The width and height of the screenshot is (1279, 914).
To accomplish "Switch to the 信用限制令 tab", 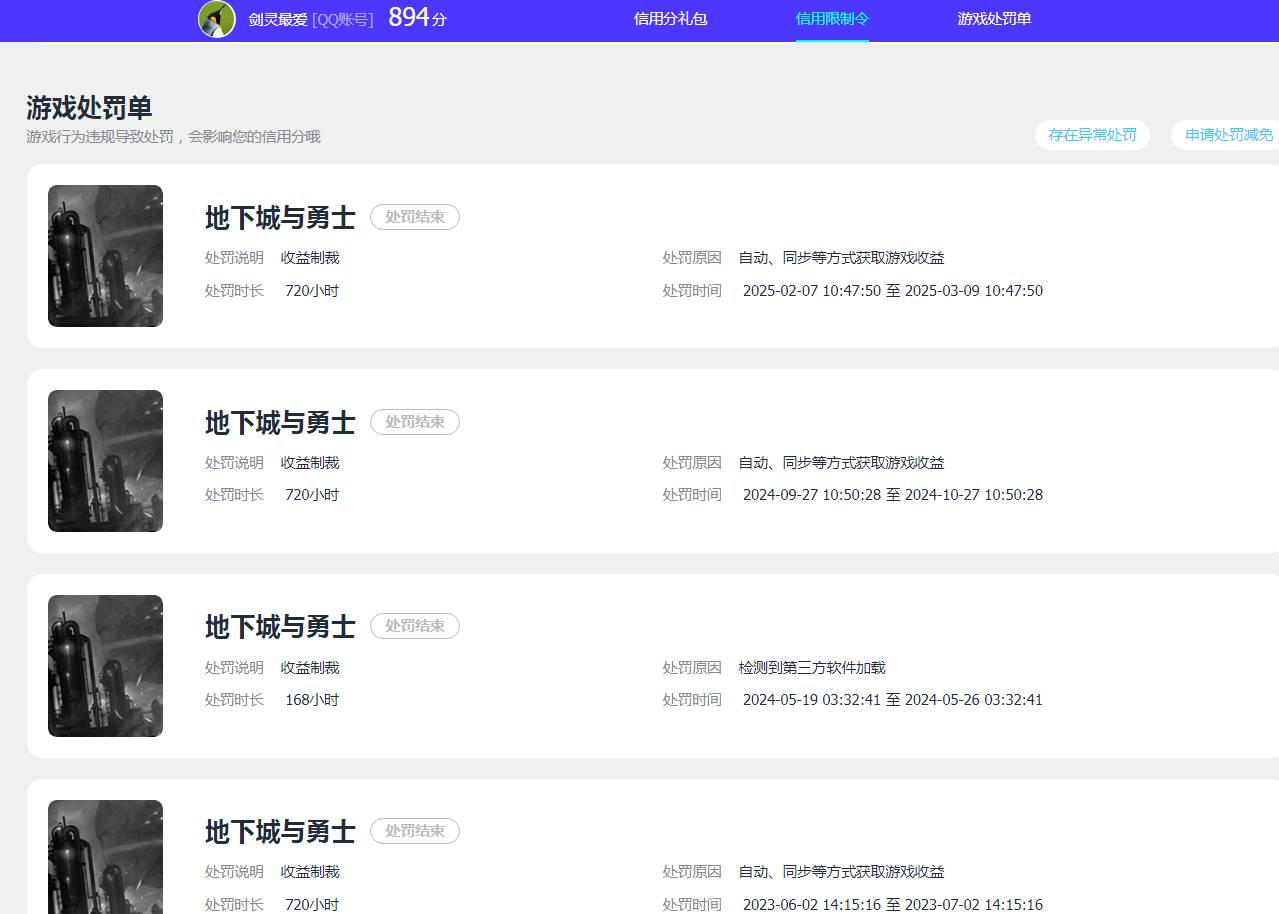I will tap(832, 18).
